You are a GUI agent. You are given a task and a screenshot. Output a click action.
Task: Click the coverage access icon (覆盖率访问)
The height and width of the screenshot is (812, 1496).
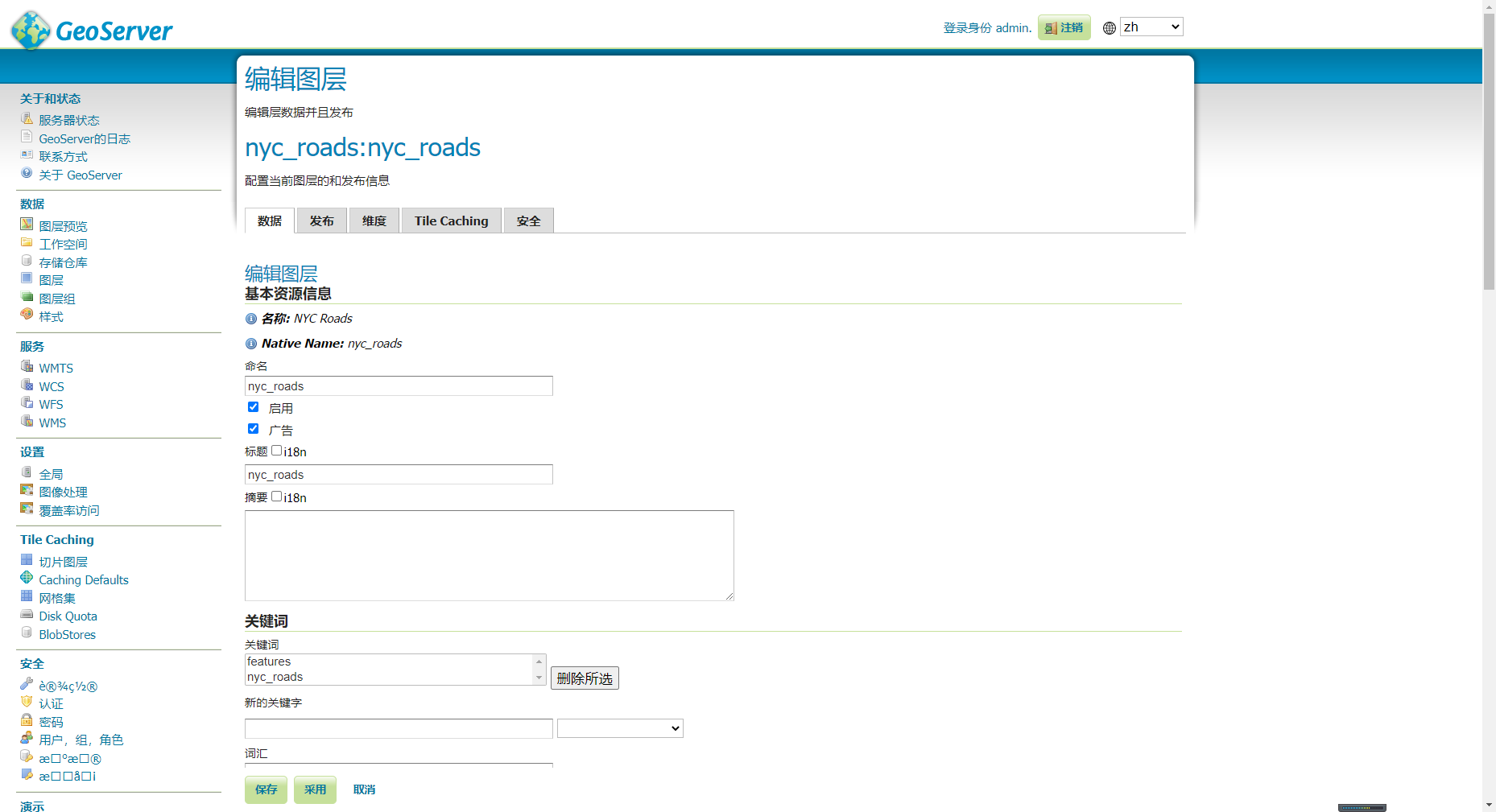pyautogui.click(x=27, y=509)
